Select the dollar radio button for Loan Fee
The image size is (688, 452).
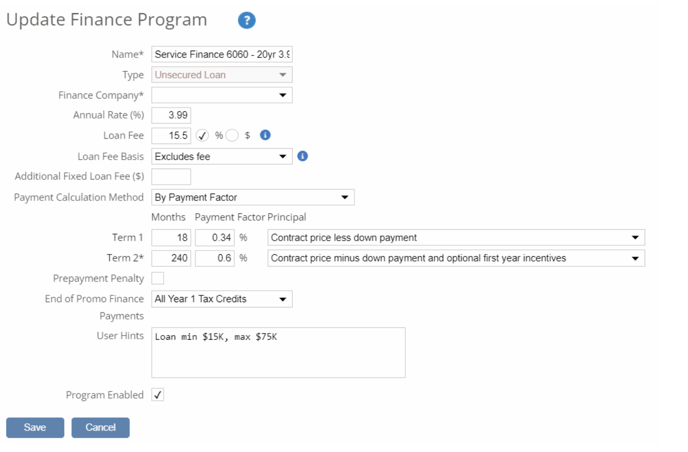point(232,135)
